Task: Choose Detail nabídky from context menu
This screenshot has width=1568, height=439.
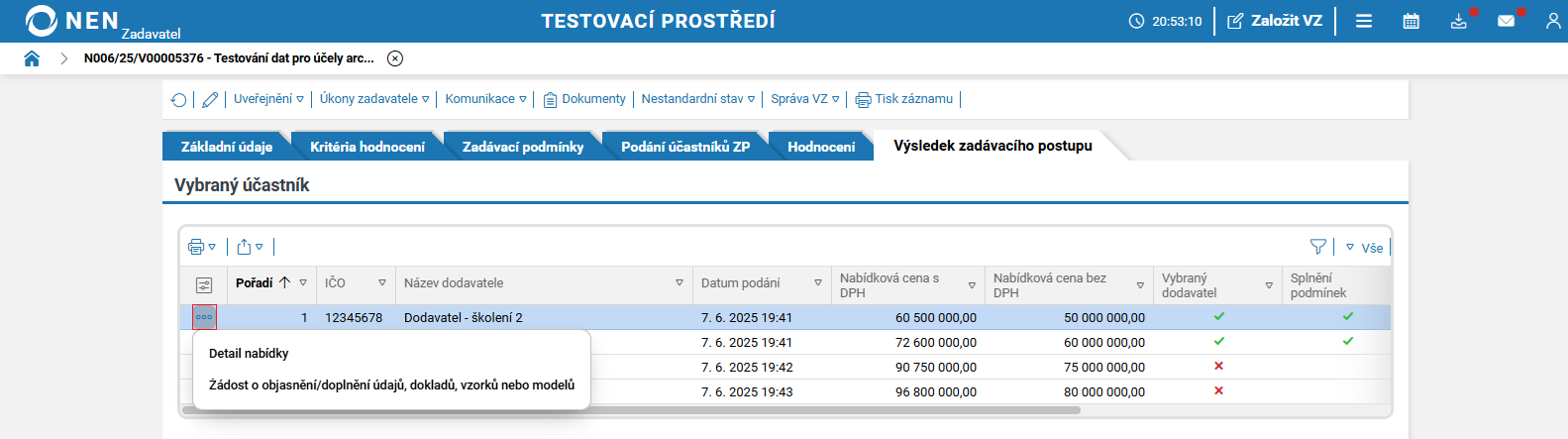Action: click(249, 353)
